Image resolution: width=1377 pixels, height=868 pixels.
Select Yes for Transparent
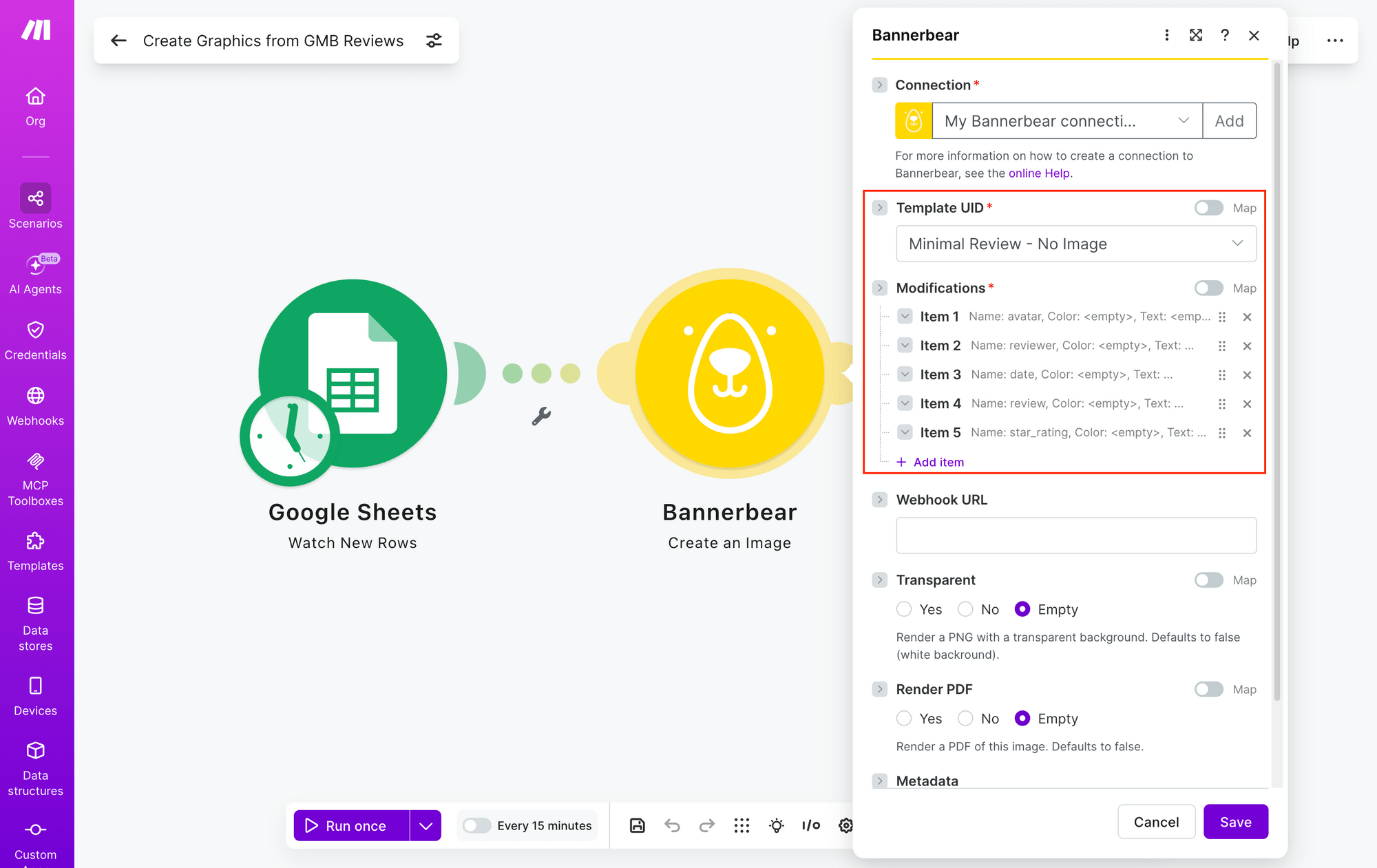pyautogui.click(x=904, y=609)
